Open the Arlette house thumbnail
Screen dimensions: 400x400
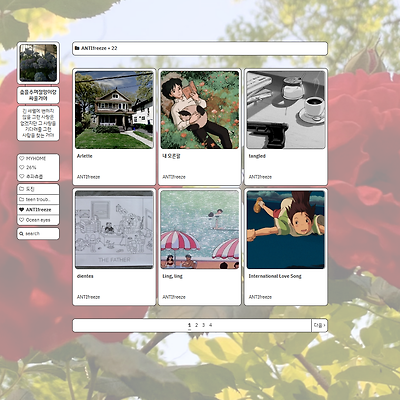point(114,110)
